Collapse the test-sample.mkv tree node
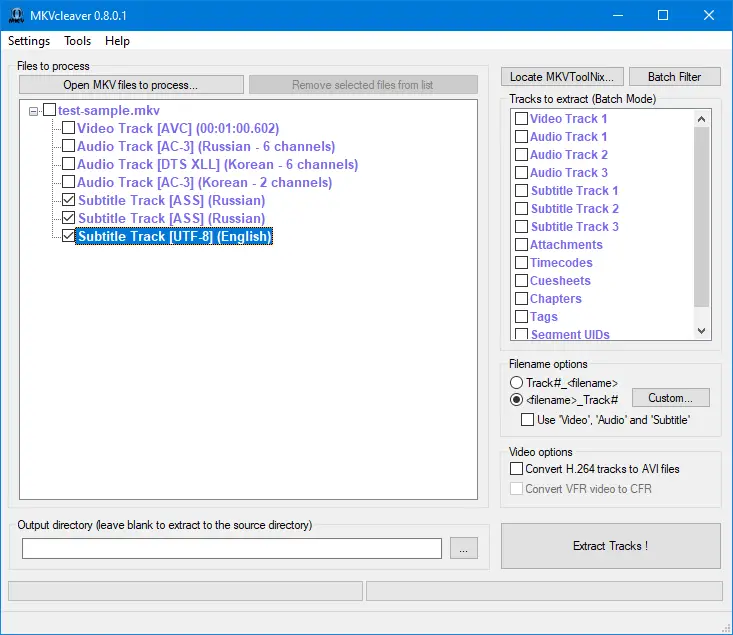Image resolution: width=733 pixels, height=635 pixels. [x=33, y=111]
